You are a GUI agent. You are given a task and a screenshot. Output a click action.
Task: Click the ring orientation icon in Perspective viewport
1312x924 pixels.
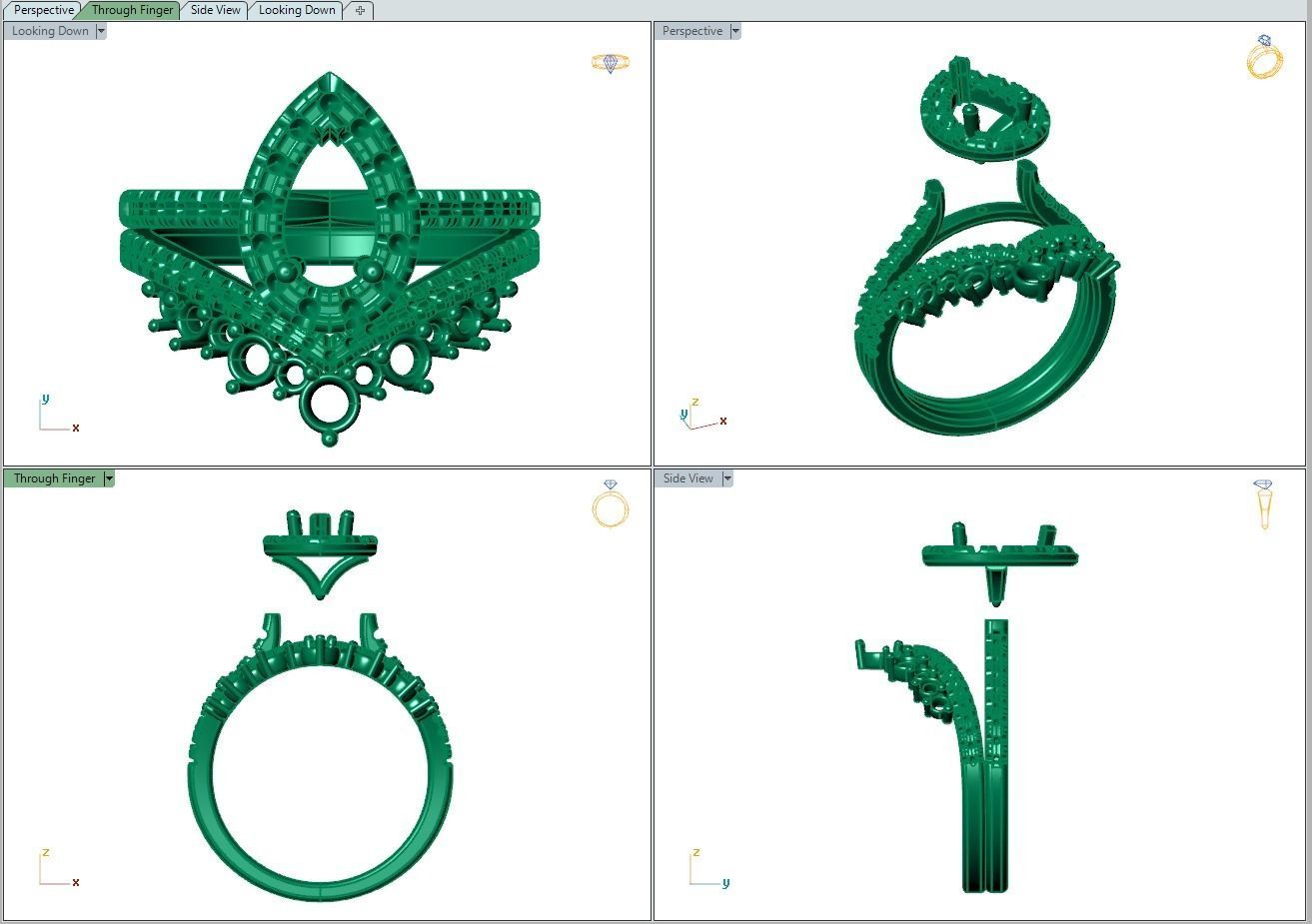(1264, 56)
